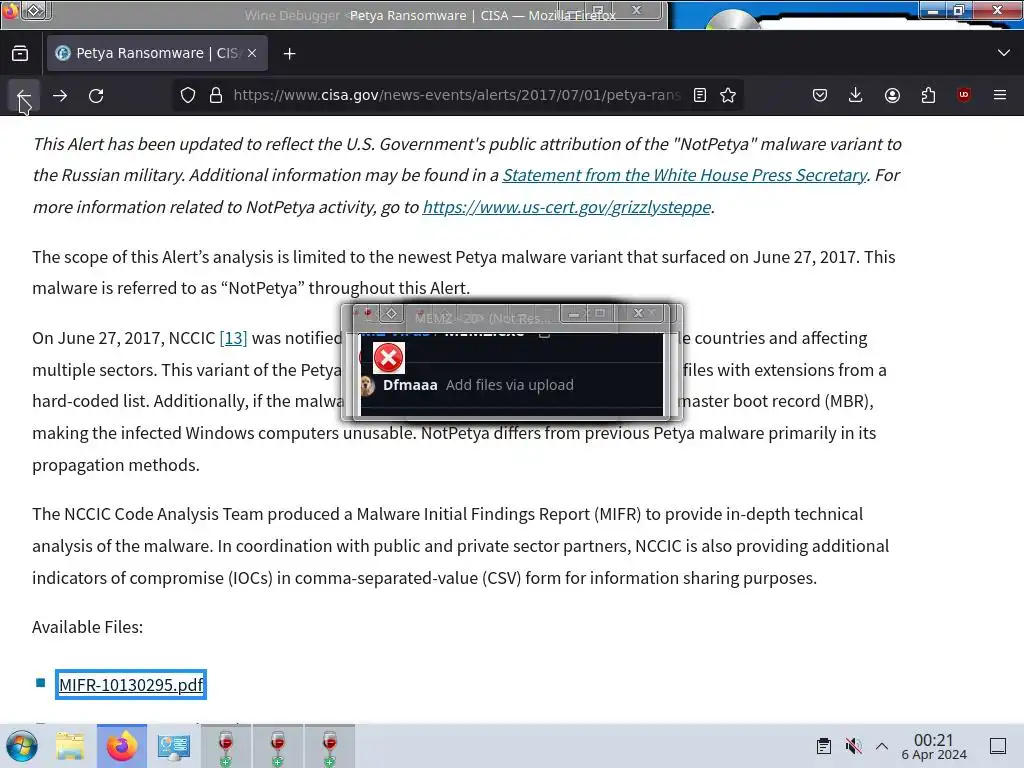The width and height of the screenshot is (1024, 768).
Task: Click the Dfmaaa author name
Action: 410,385
